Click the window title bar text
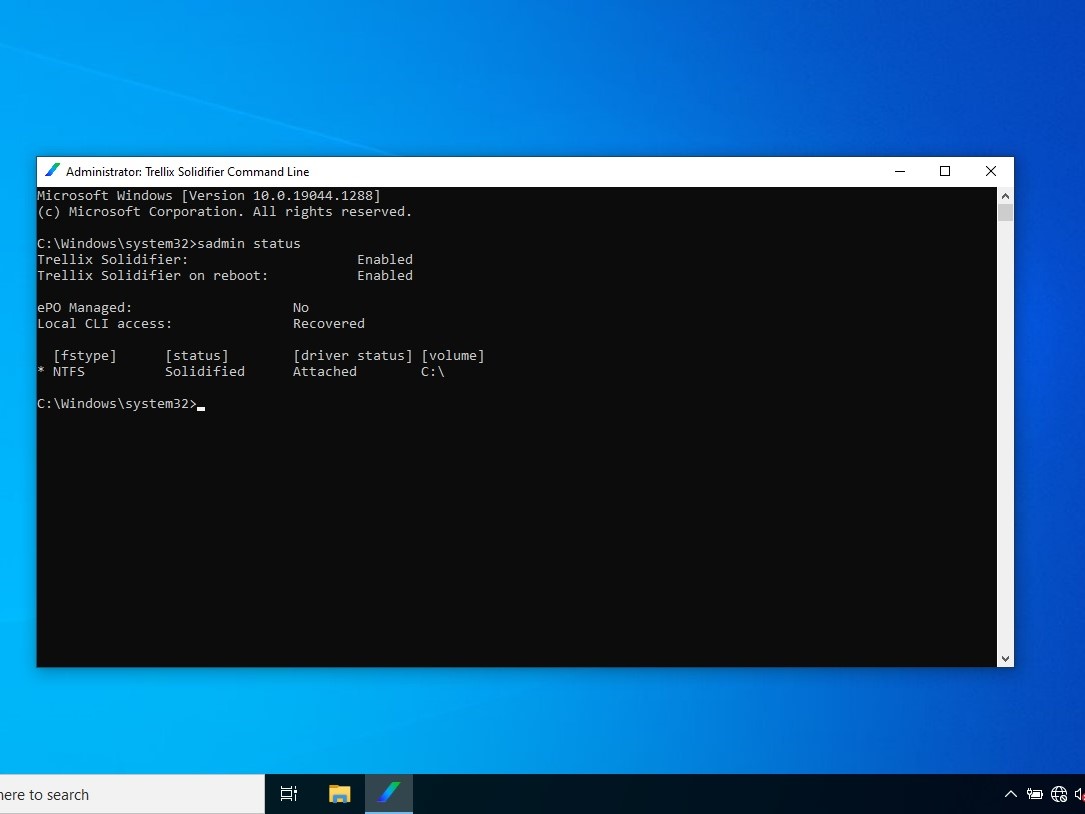 tap(188, 171)
